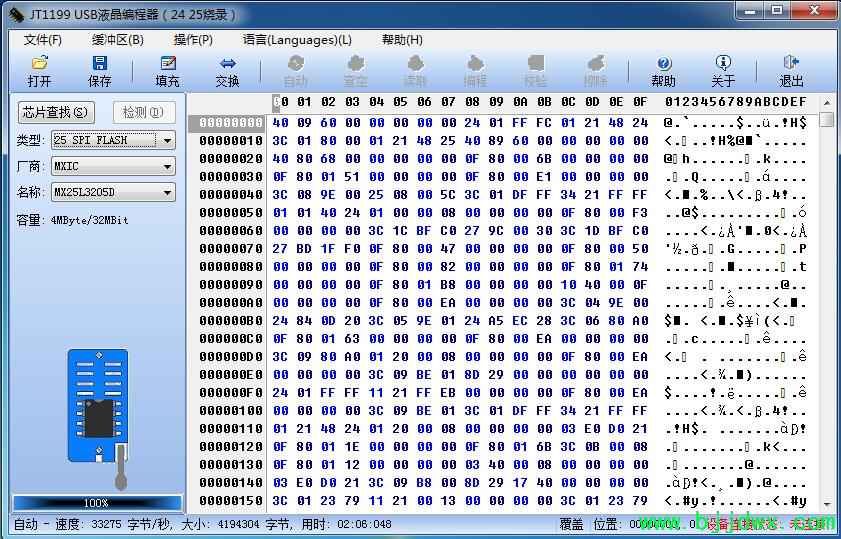841x539 pixels.
Task: Click the Detect (检测) button
Action: pyautogui.click(x=144, y=112)
